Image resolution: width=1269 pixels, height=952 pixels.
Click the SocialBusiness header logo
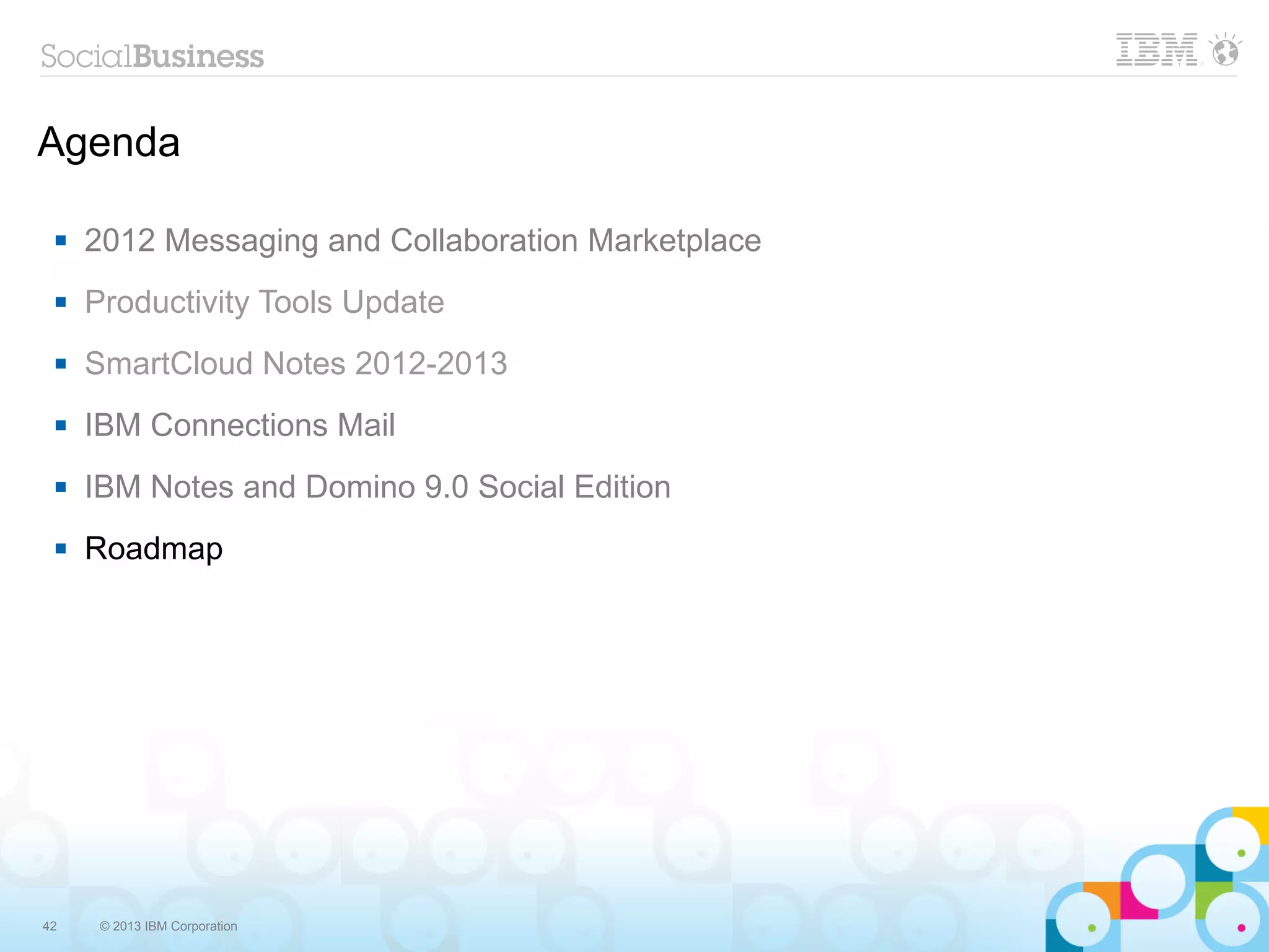pyautogui.click(x=152, y=56)
